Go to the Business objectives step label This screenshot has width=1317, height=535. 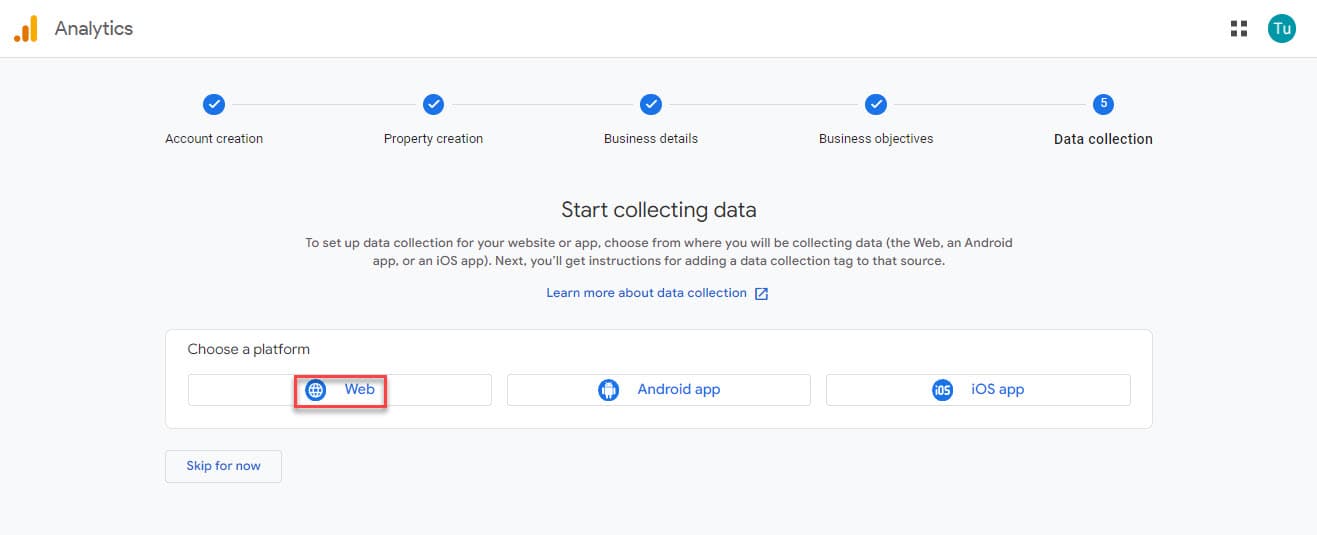(876, 139)
